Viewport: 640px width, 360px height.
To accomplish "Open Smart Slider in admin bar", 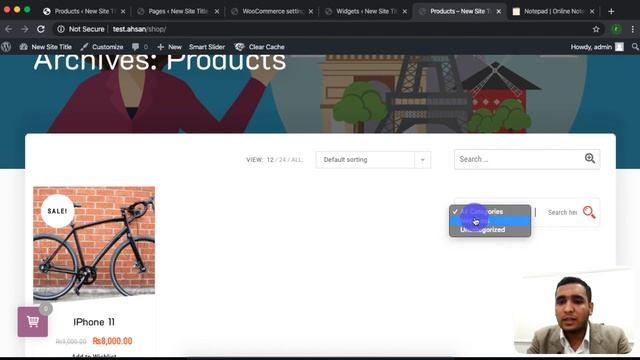I will [207, 47].
